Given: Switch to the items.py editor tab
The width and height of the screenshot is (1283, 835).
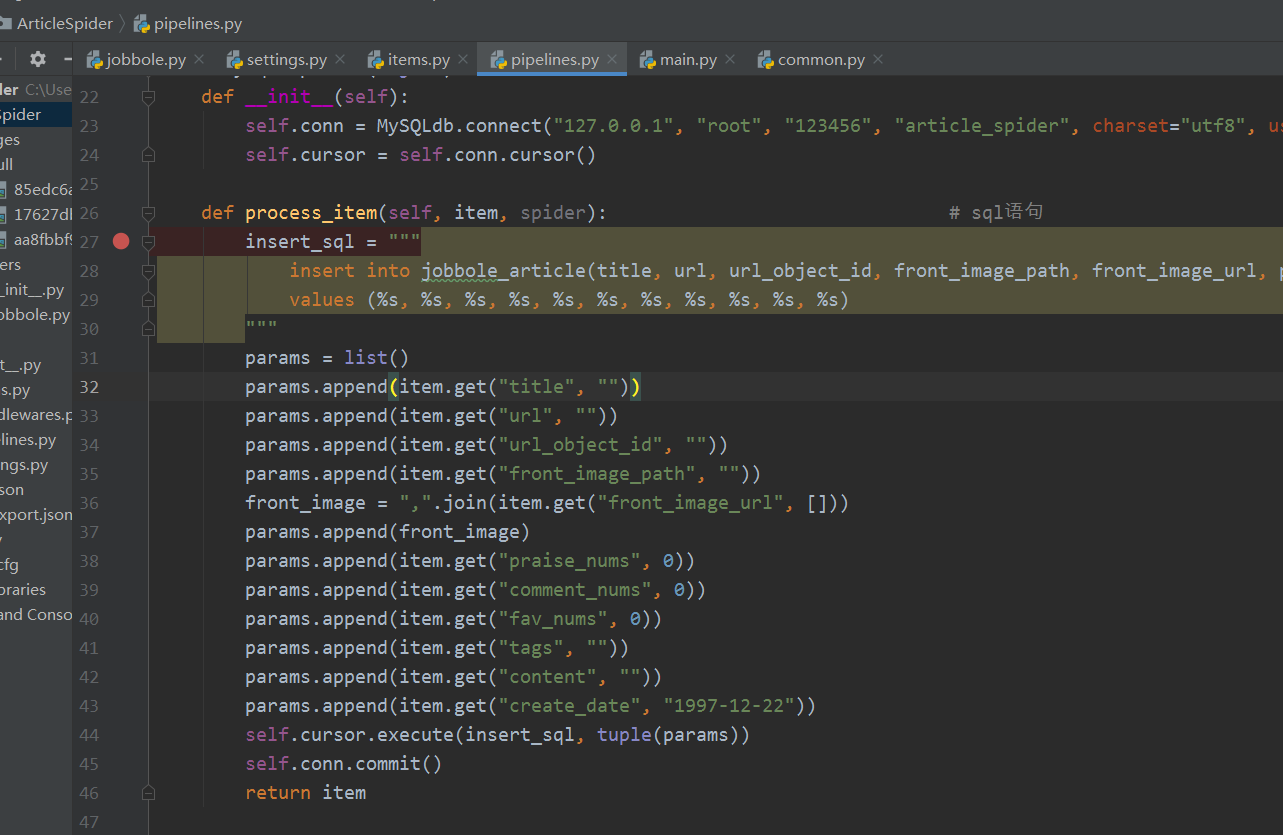Looking at the screenshot, I should point(418,60).
